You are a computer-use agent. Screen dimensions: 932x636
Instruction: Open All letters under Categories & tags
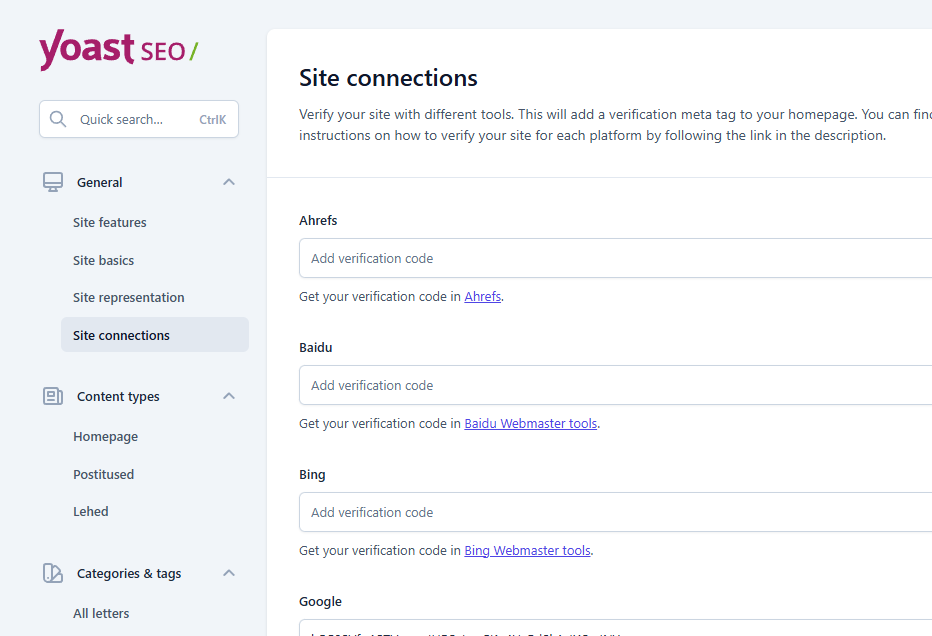(x=101, y=613)
